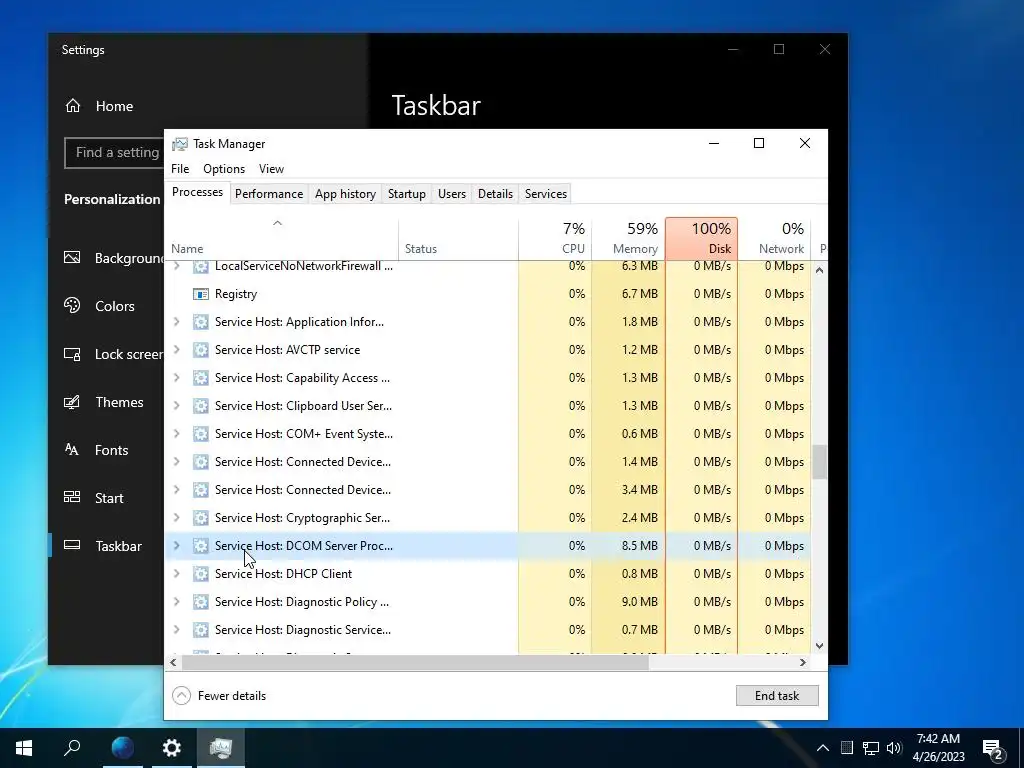Viewport: 1024px width, 768px height.
Task: Click the Background icon in Settings sidebar
Action: (72, 257)
